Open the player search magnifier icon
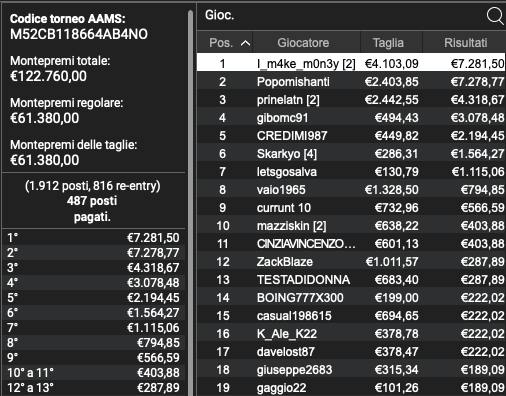 [495, 16]
